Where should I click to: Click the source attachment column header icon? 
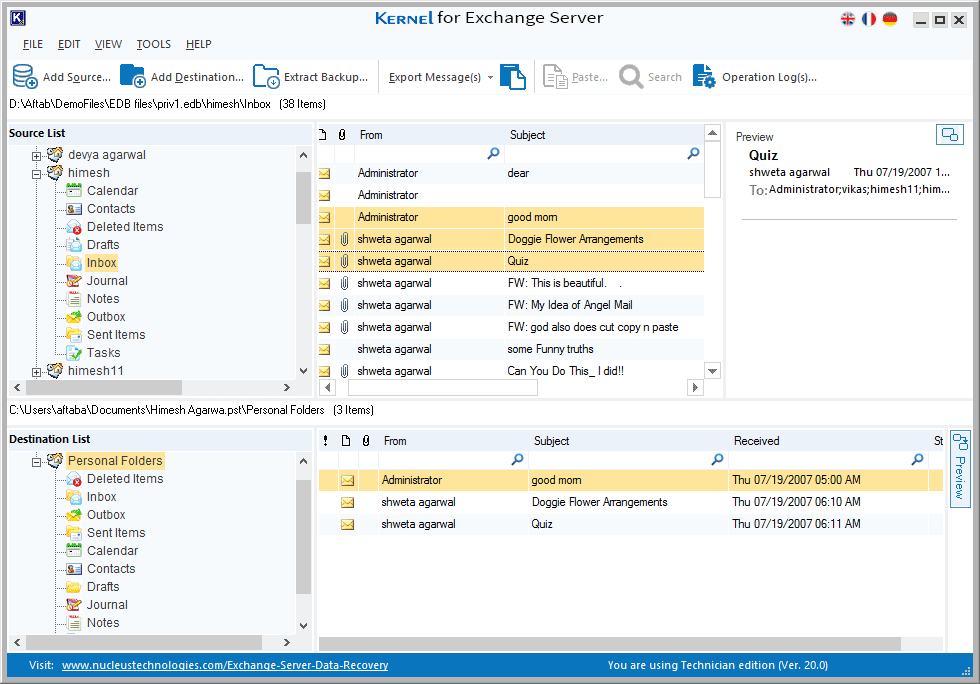pyautogui.click(x=342, y=134)
